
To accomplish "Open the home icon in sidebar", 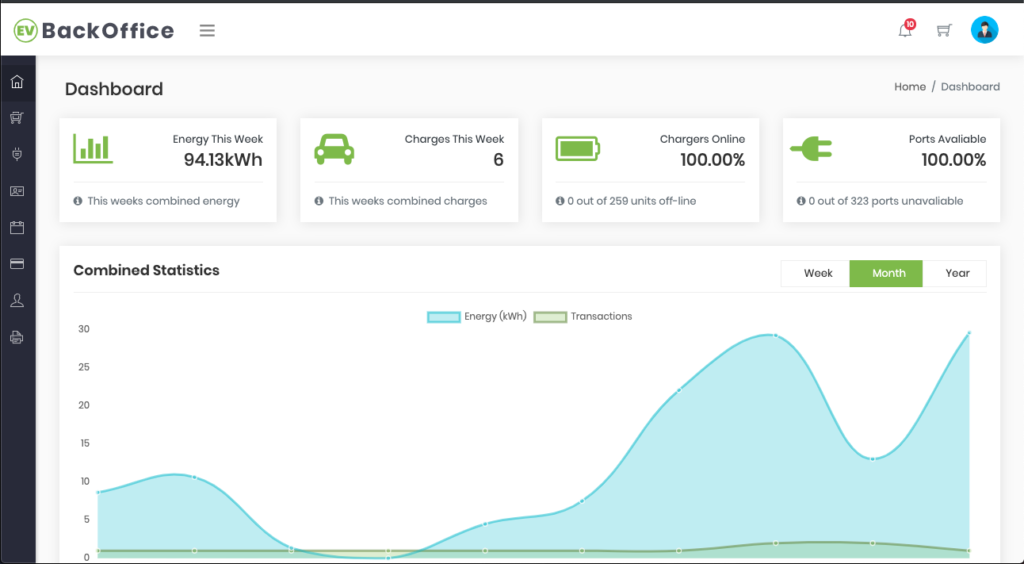I will pyautogui.click(x=17, y=81).
